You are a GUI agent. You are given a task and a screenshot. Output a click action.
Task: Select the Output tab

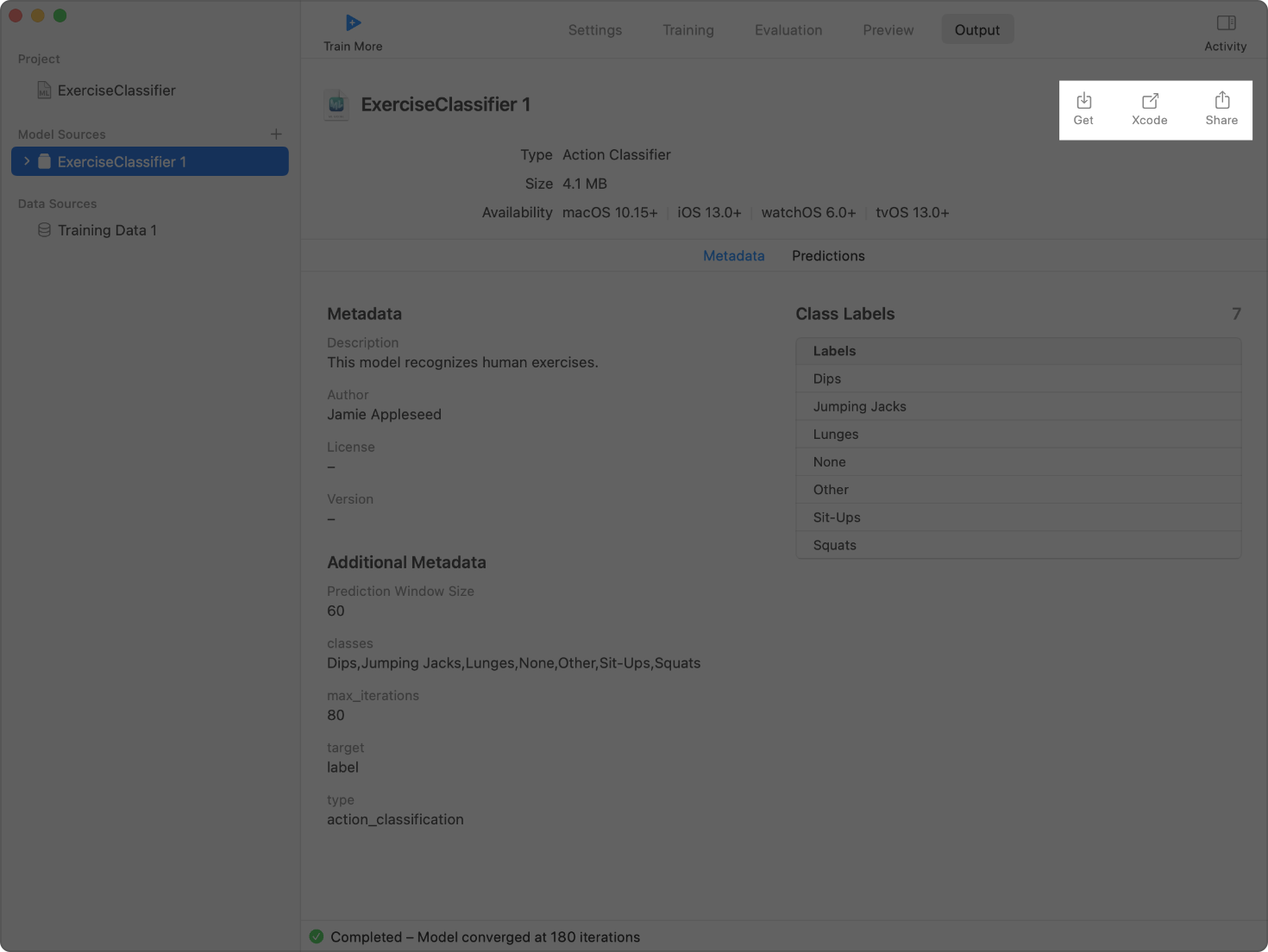[x=976, y=30]
